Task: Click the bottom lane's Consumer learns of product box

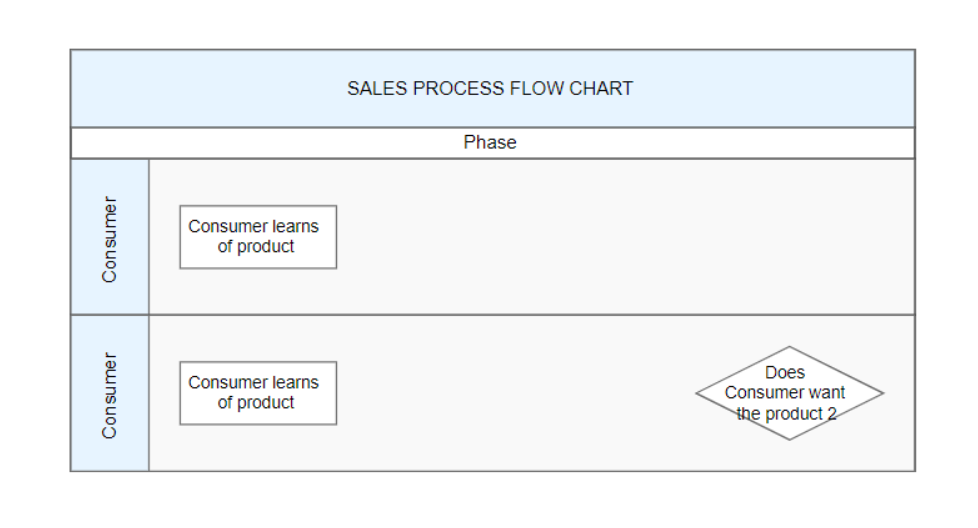Action: point(258,393)
